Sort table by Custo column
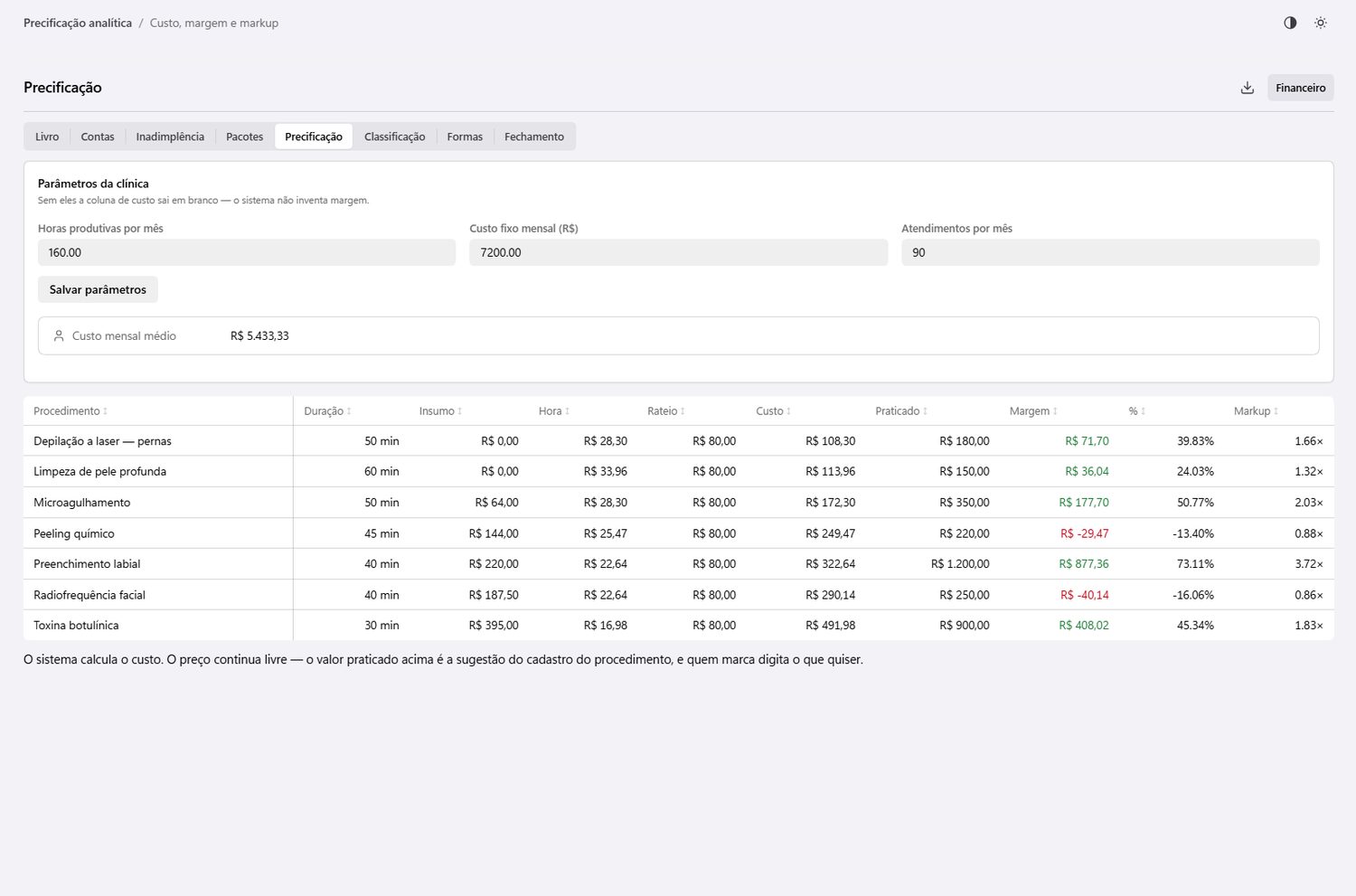1356x896 pixels. point(774,411)
